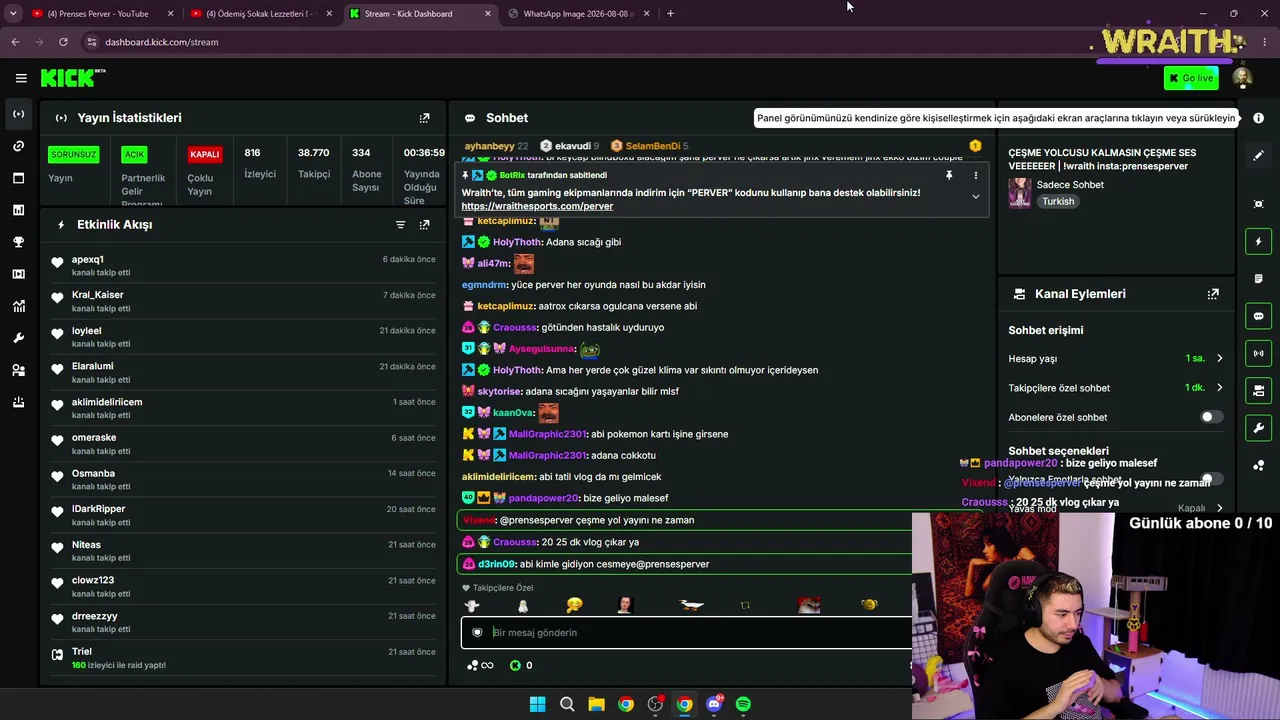Click the HolyThoth username in Adana sıcağı message

point(517,242)
